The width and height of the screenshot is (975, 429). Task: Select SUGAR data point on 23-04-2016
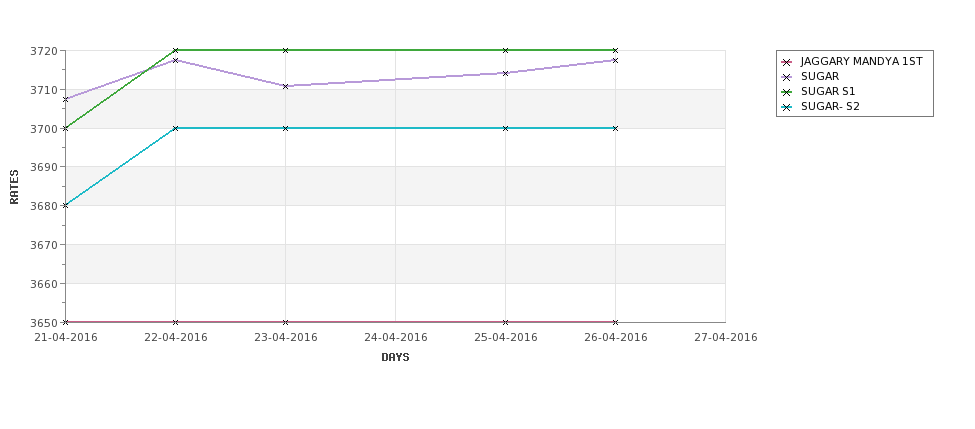[285, 86]
